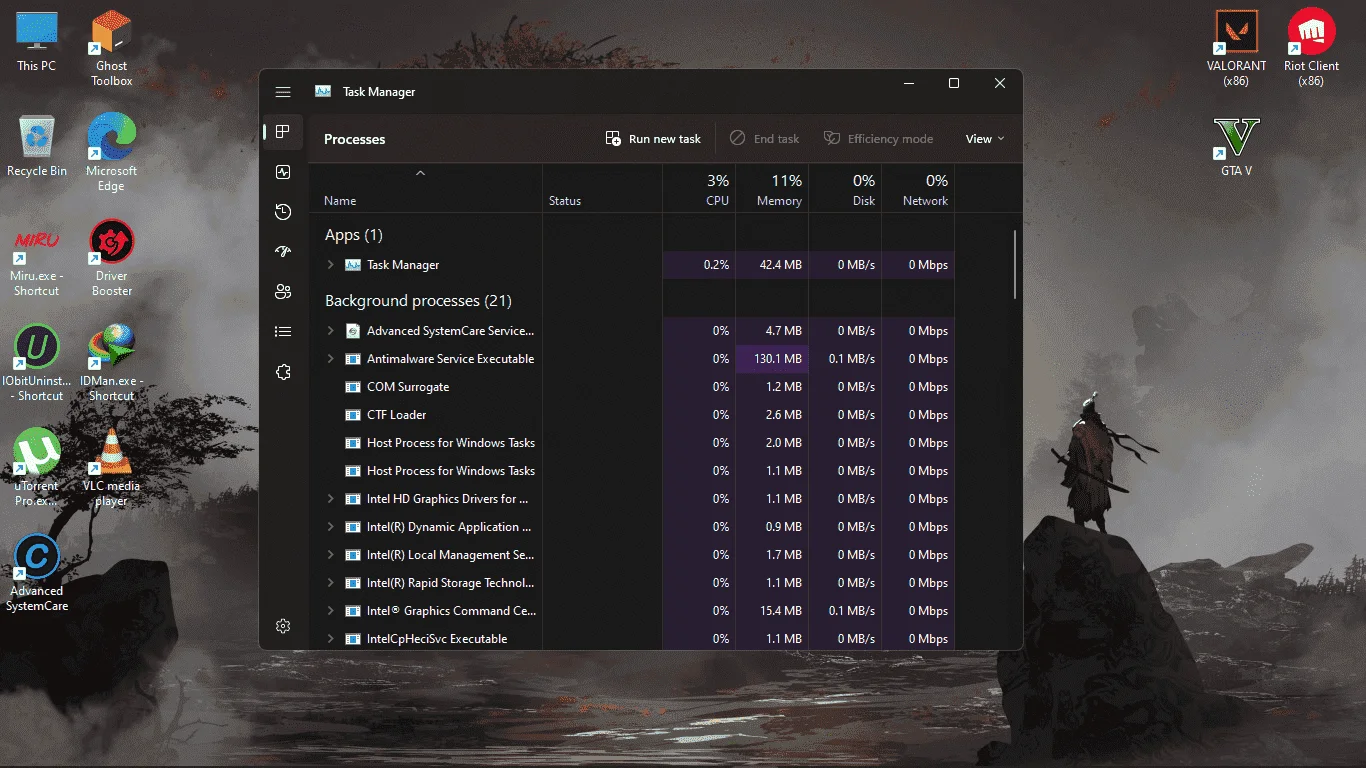Expand Intel(R) Rapid Storage Technology row
Image resolution: width=1366 pixels, height=768 pixels.
coord(331,583)
